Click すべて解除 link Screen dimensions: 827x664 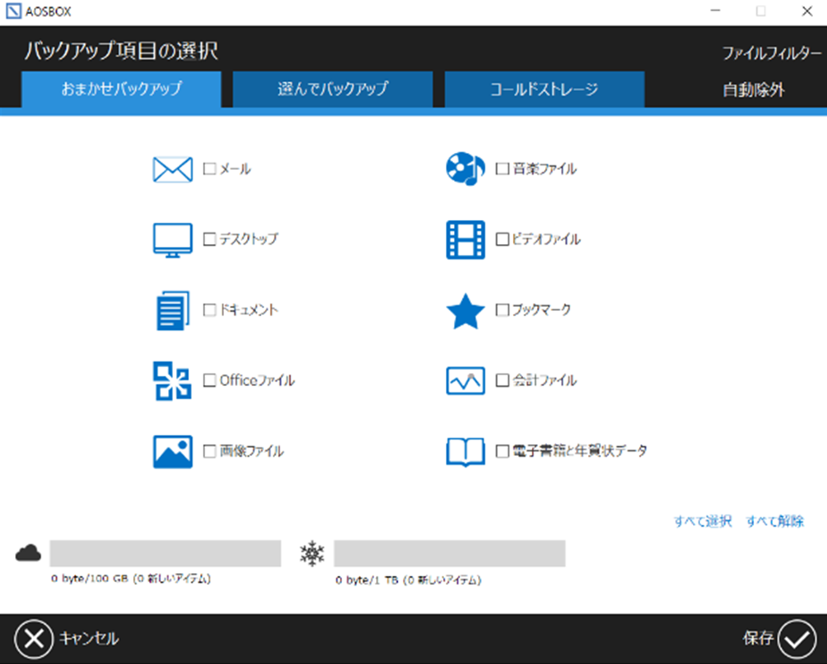click(x=775, y=521)
